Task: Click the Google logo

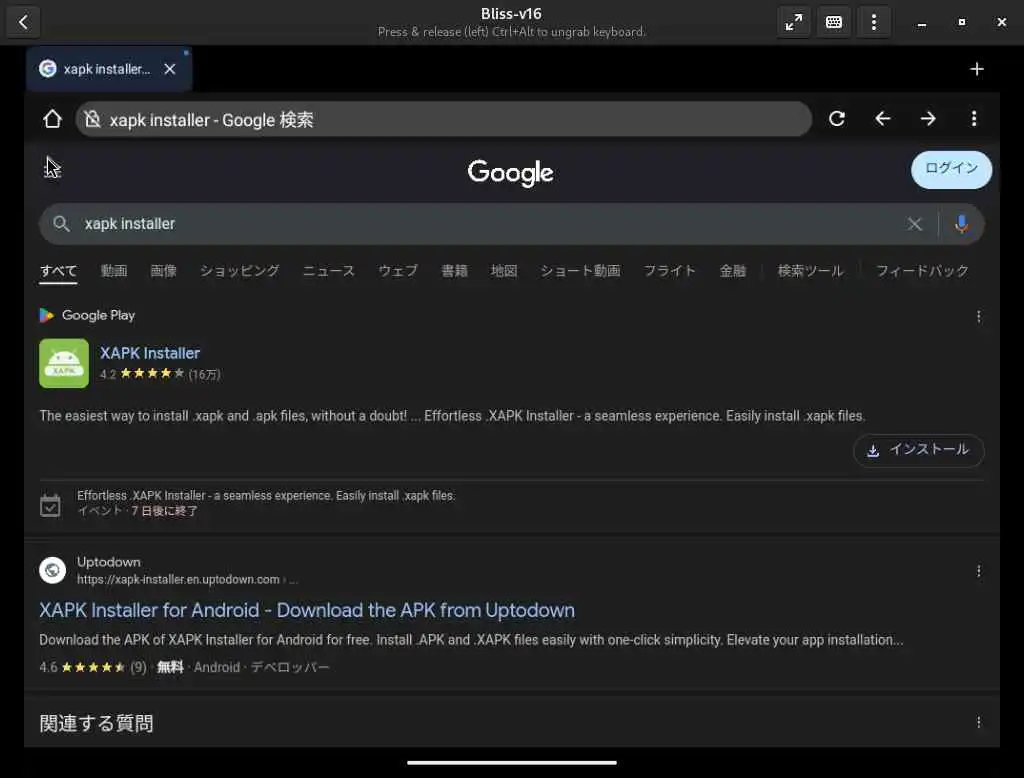Action: click(511, 173)
